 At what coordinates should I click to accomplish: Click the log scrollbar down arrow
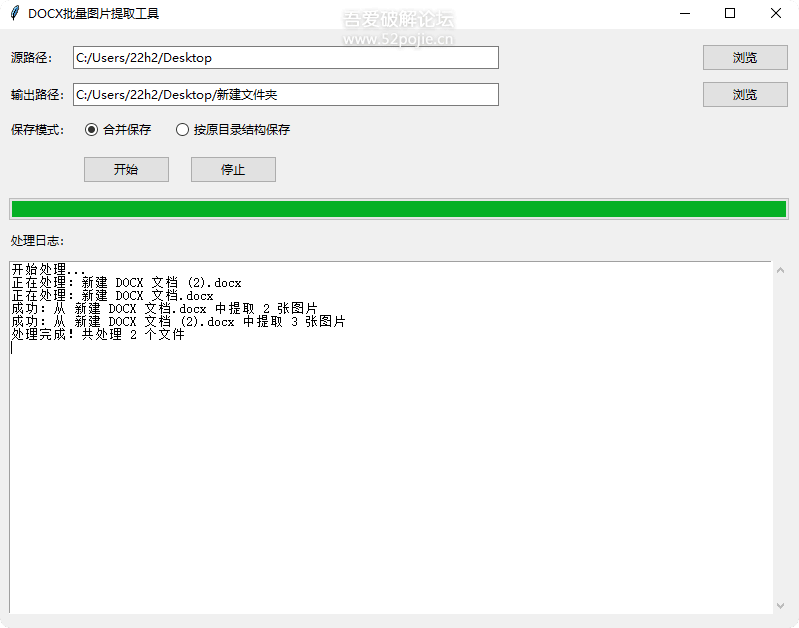780,606
